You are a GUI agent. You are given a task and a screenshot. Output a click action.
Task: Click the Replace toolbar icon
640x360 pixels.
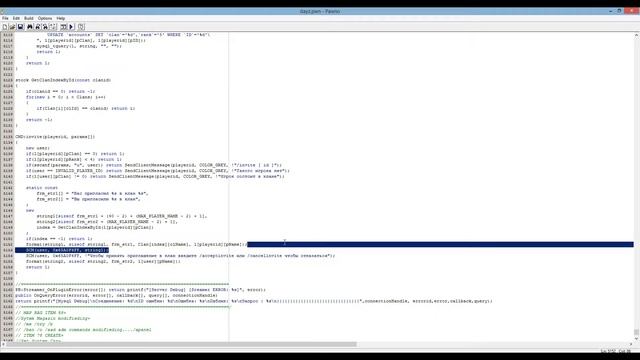(45, 27)
